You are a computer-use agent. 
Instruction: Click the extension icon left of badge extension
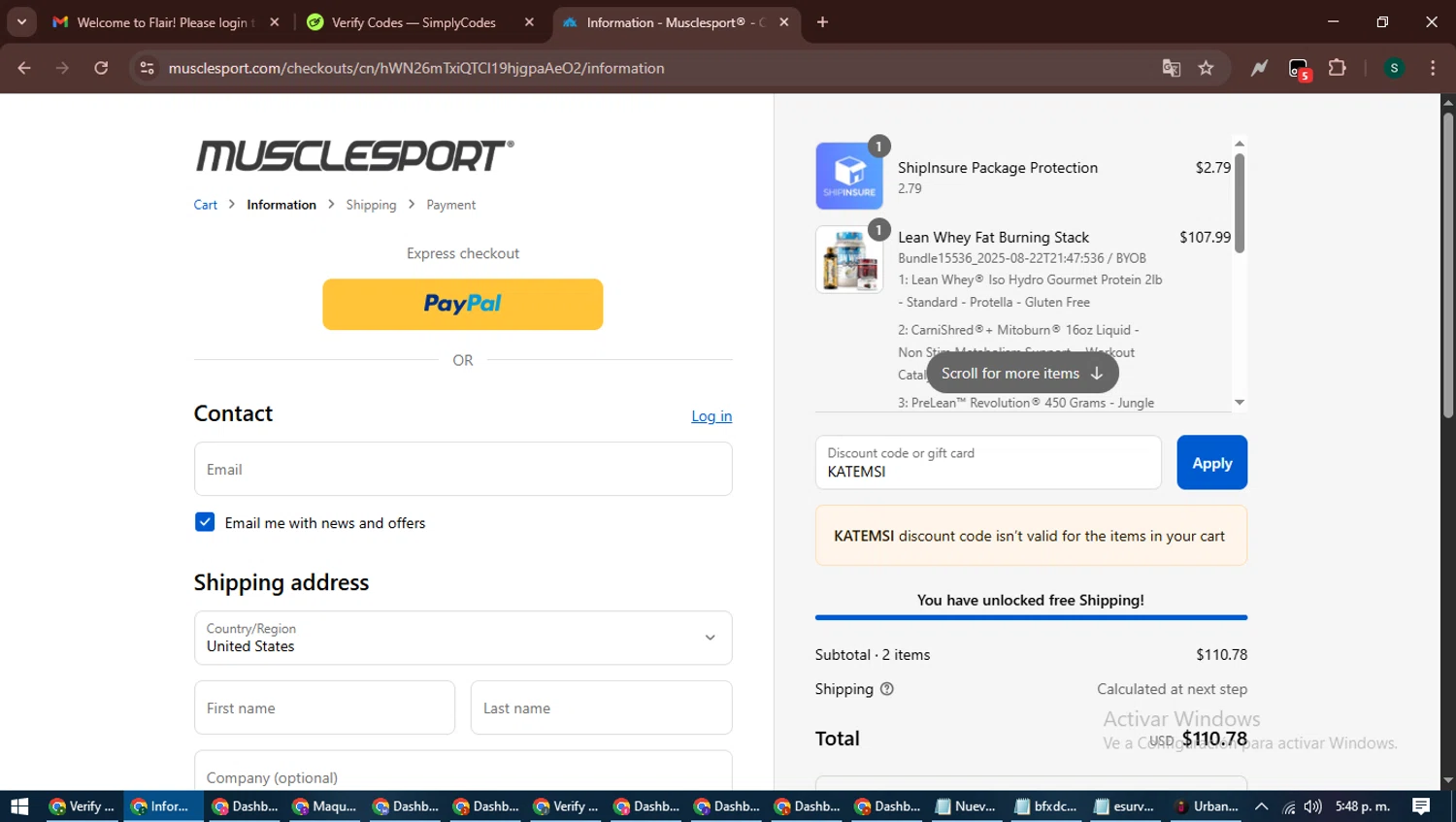coord(1259,68)
